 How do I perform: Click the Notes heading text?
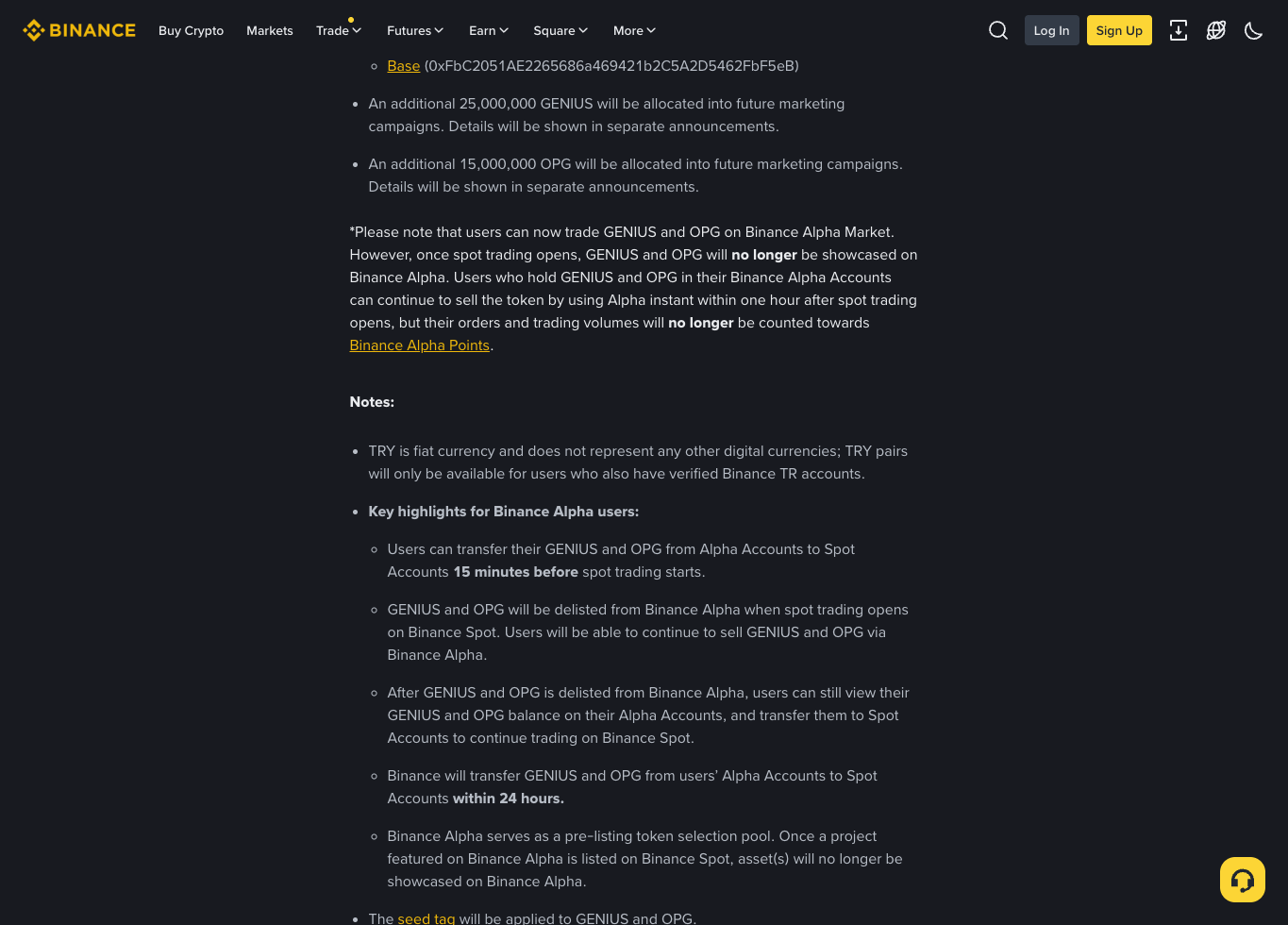click(x=372, y=402)
